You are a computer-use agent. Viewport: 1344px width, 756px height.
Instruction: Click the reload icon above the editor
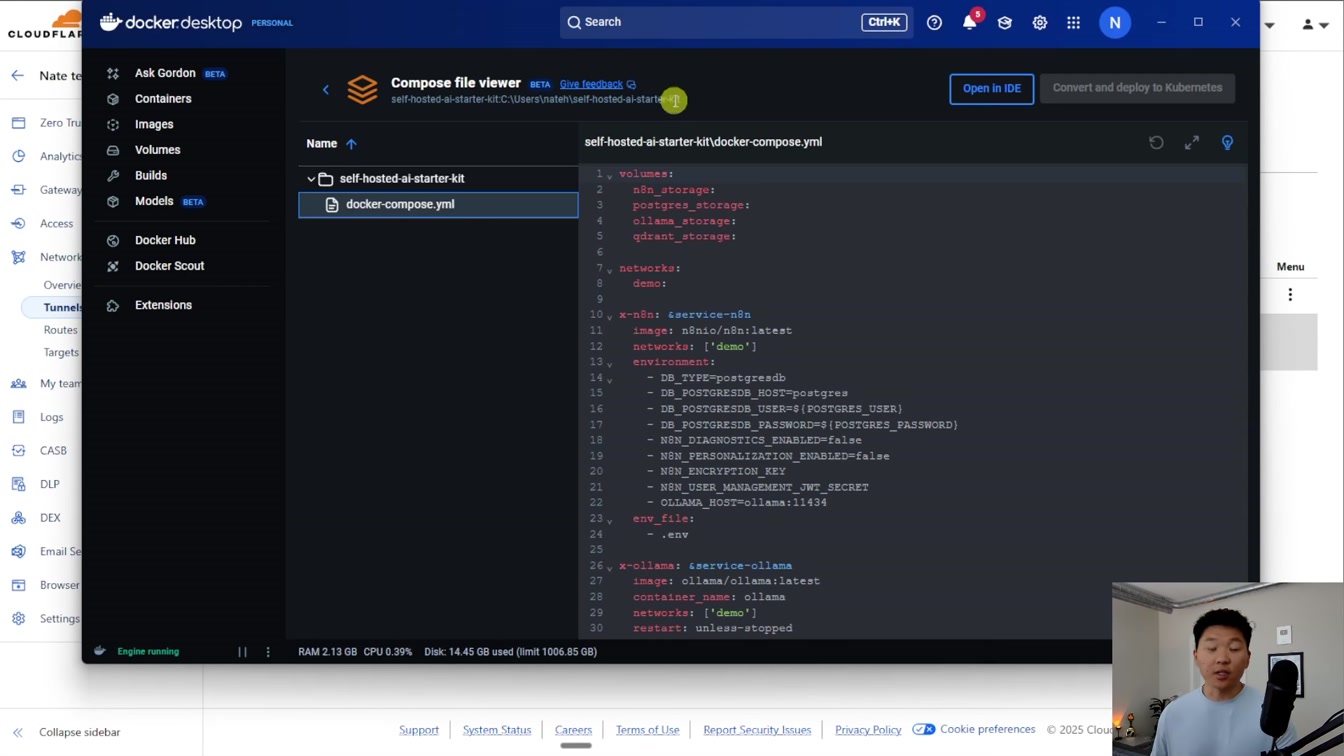(x=1156, y=143)
